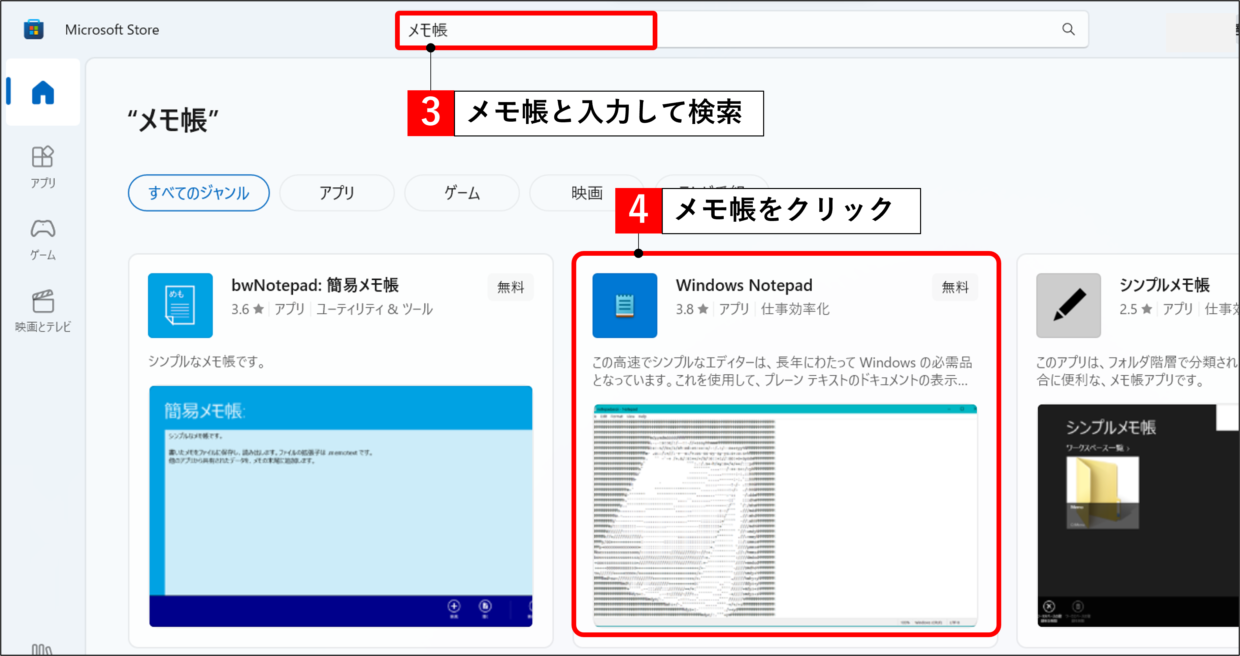The height and width of the screenshot is (656, 1240).
Task: Open the Windows Notepad screenshot preview
Action: [x=785, y=515]
